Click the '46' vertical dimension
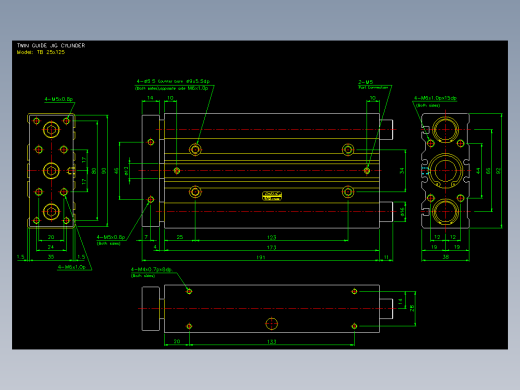520x390 pixels. click(x=116, y=171)
